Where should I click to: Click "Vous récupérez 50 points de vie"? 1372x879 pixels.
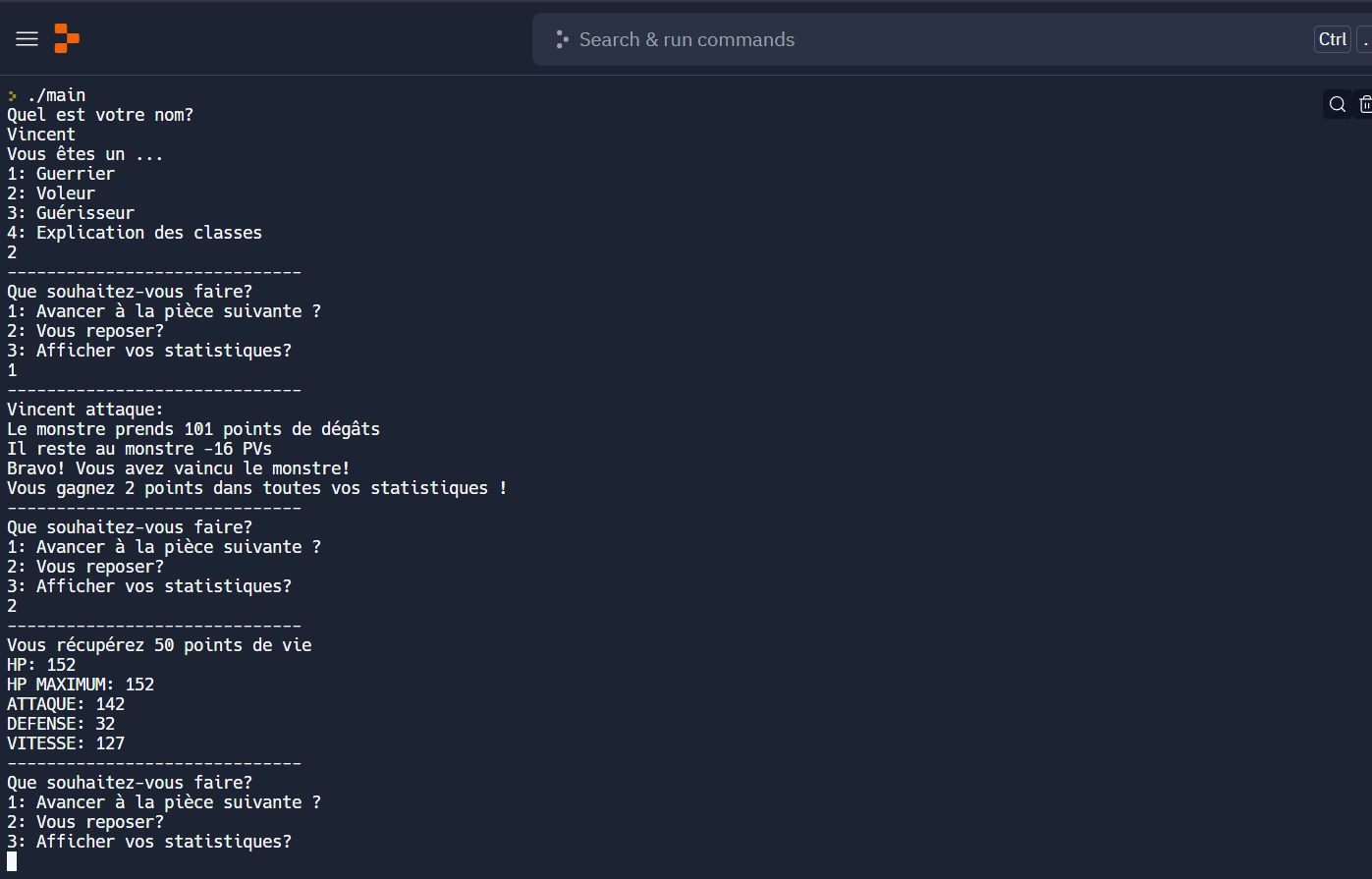(x=159, y=645)
